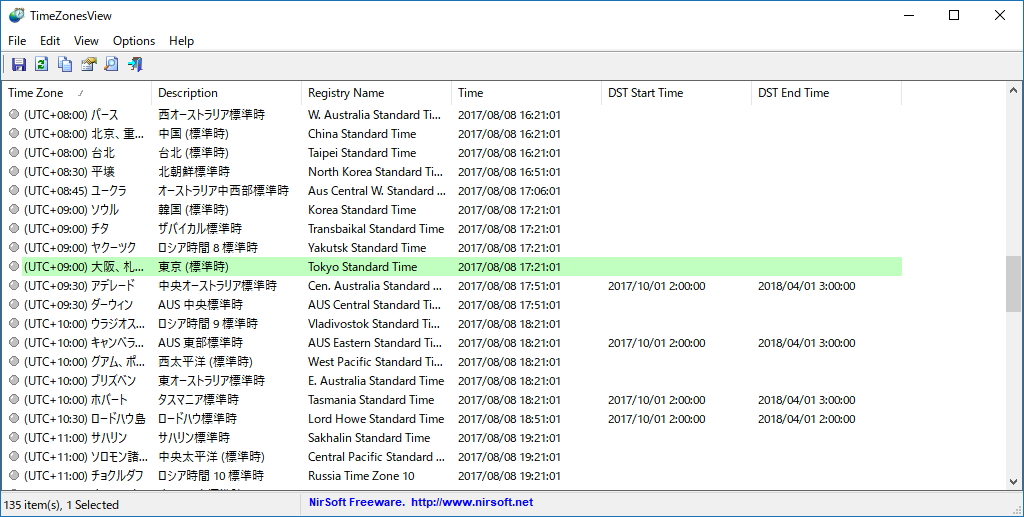Open the Help menu
This screenshot has width=1024, height=517.
click(182, 40)
